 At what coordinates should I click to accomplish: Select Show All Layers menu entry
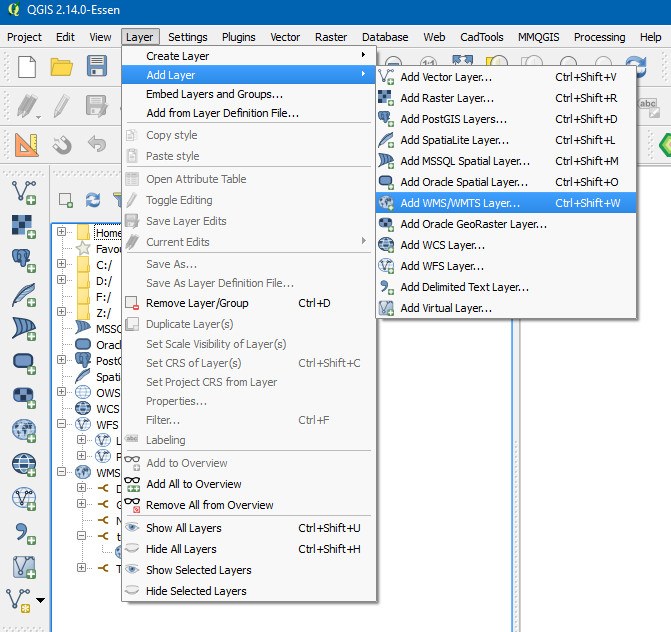[249, 528]
